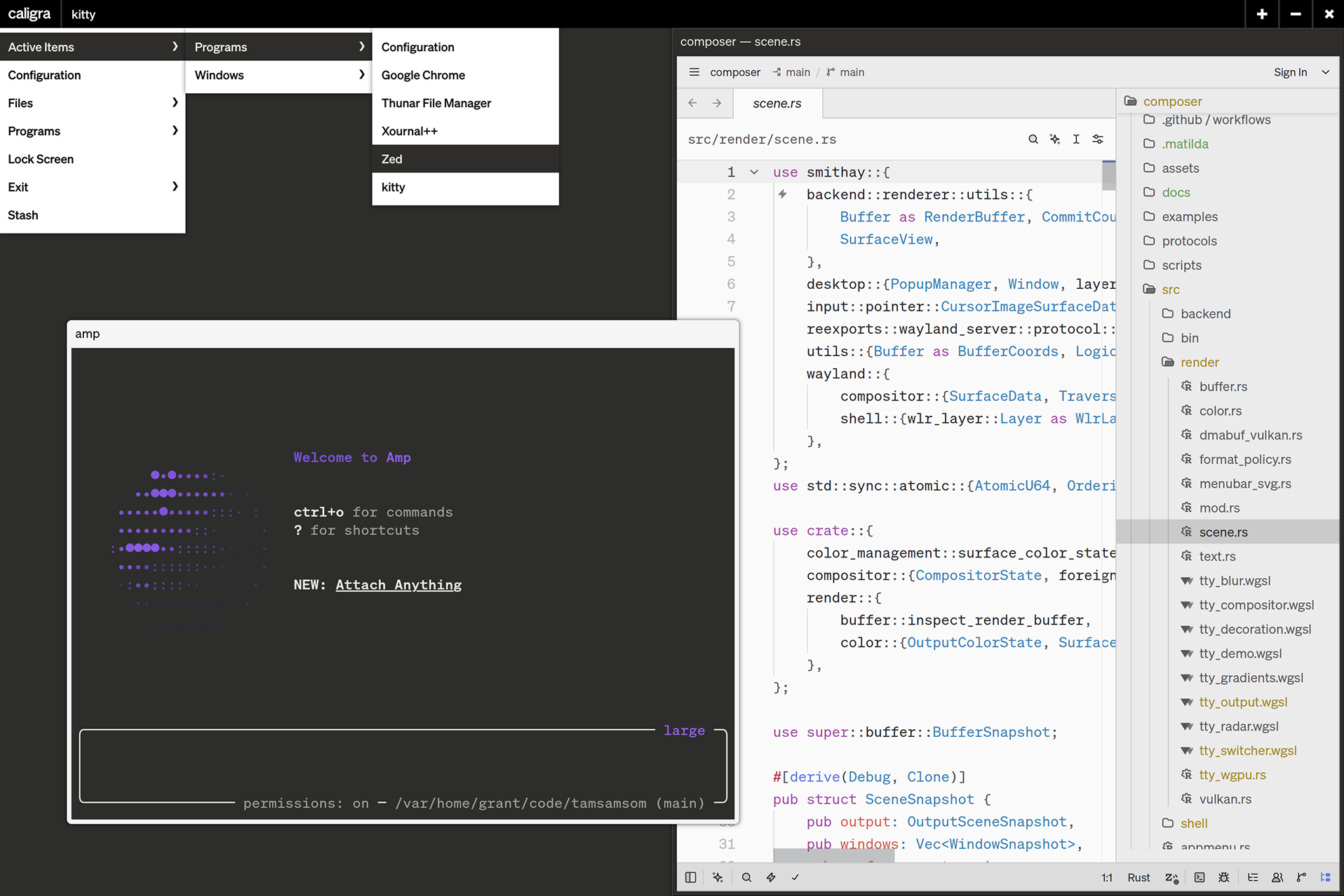Viewport: 1344px width, 896px height.
Task: Toggle the blue project panel icon in the status bar
Action: point(1325,877)
